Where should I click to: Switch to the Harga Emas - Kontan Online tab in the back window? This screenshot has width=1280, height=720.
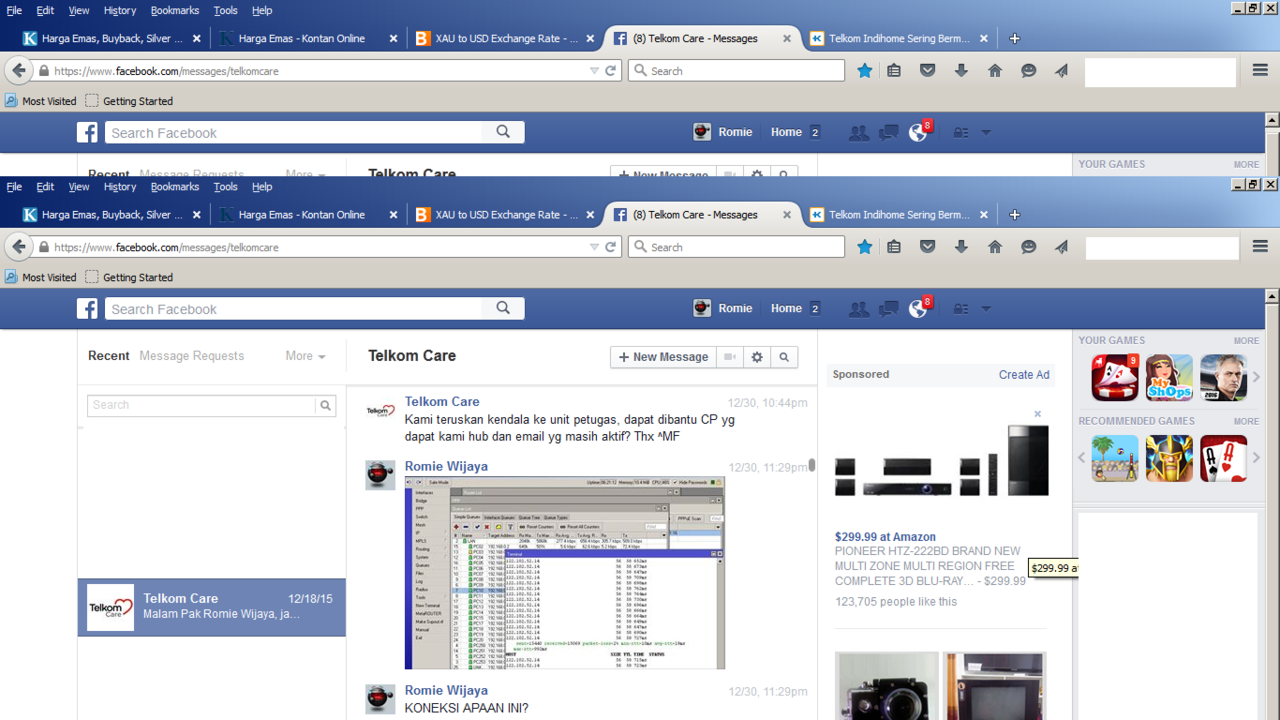coord(301,39)
